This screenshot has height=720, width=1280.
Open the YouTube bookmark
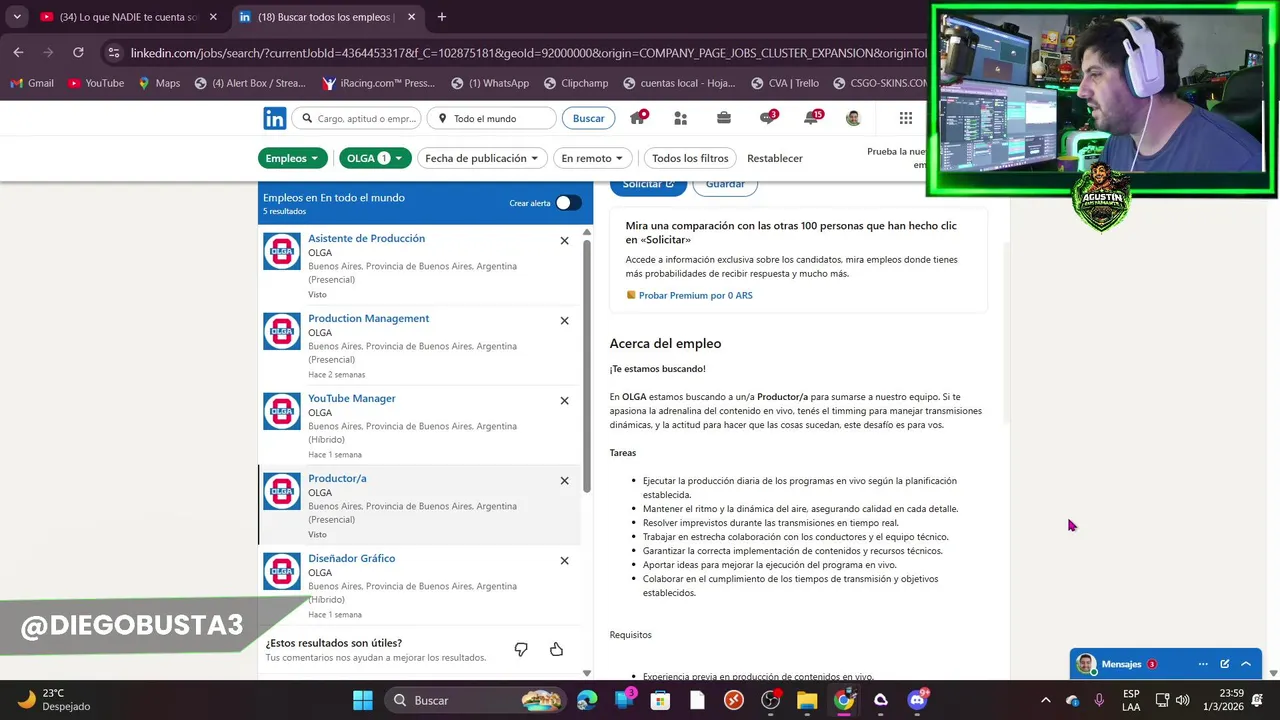[96, 83]
